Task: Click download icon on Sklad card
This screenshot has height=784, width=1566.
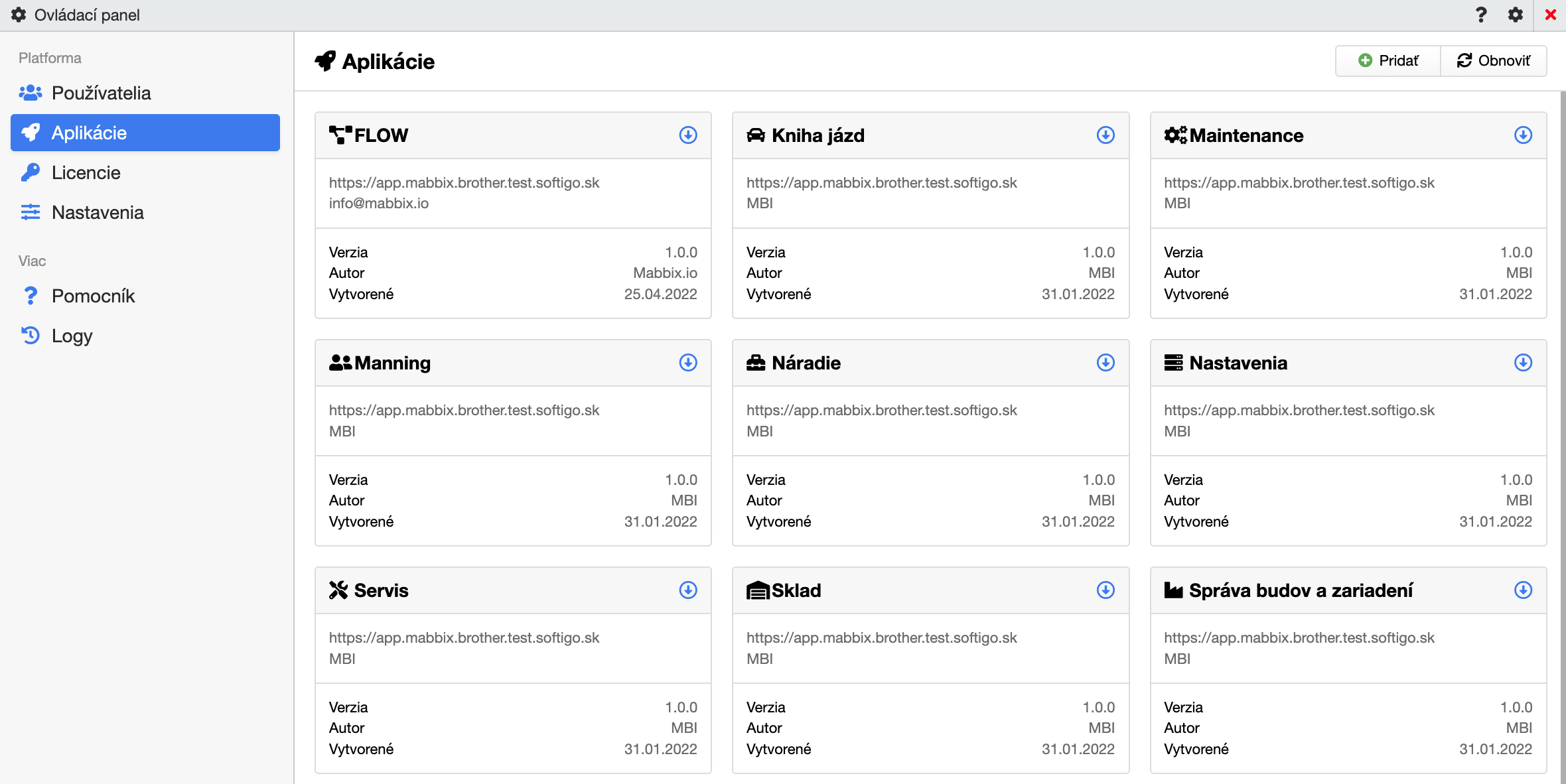Action: [1105, 590]
